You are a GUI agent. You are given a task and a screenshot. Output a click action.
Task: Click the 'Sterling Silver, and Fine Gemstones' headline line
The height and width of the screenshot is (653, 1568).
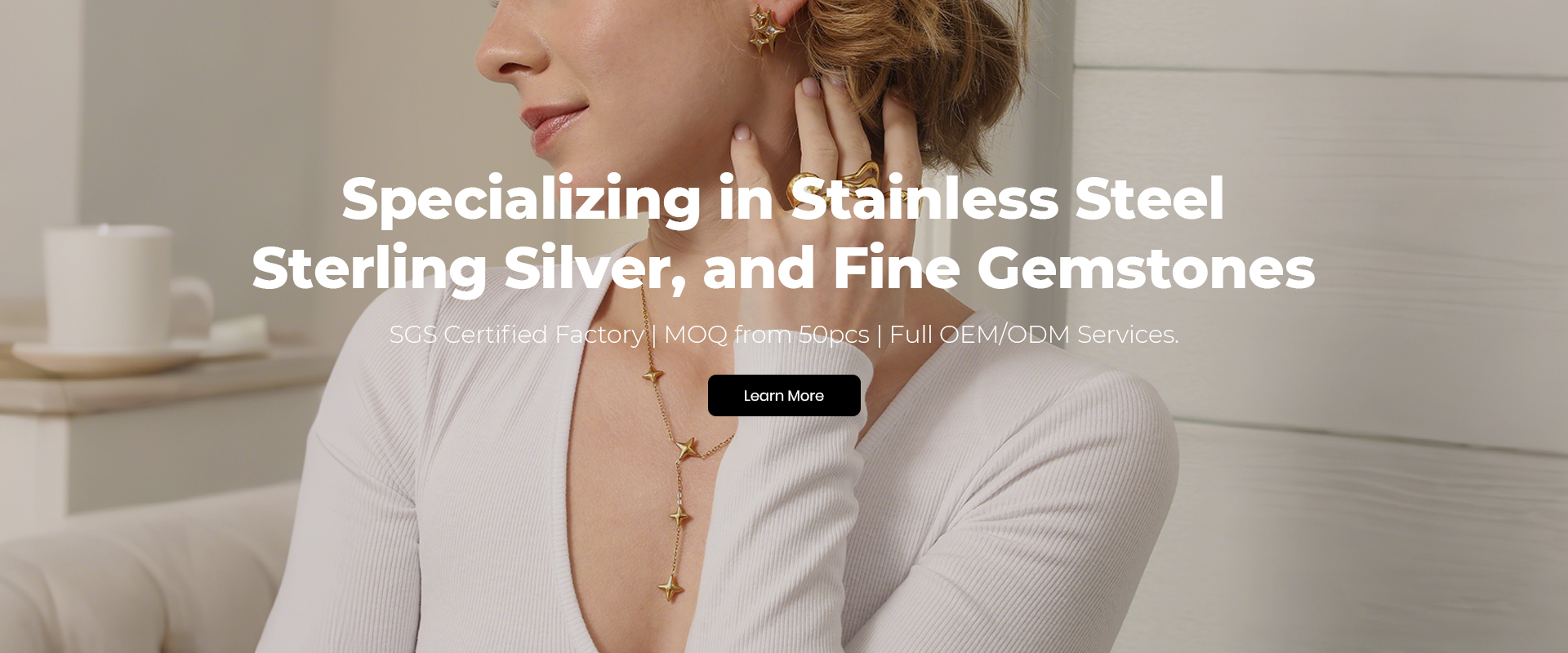783,269
